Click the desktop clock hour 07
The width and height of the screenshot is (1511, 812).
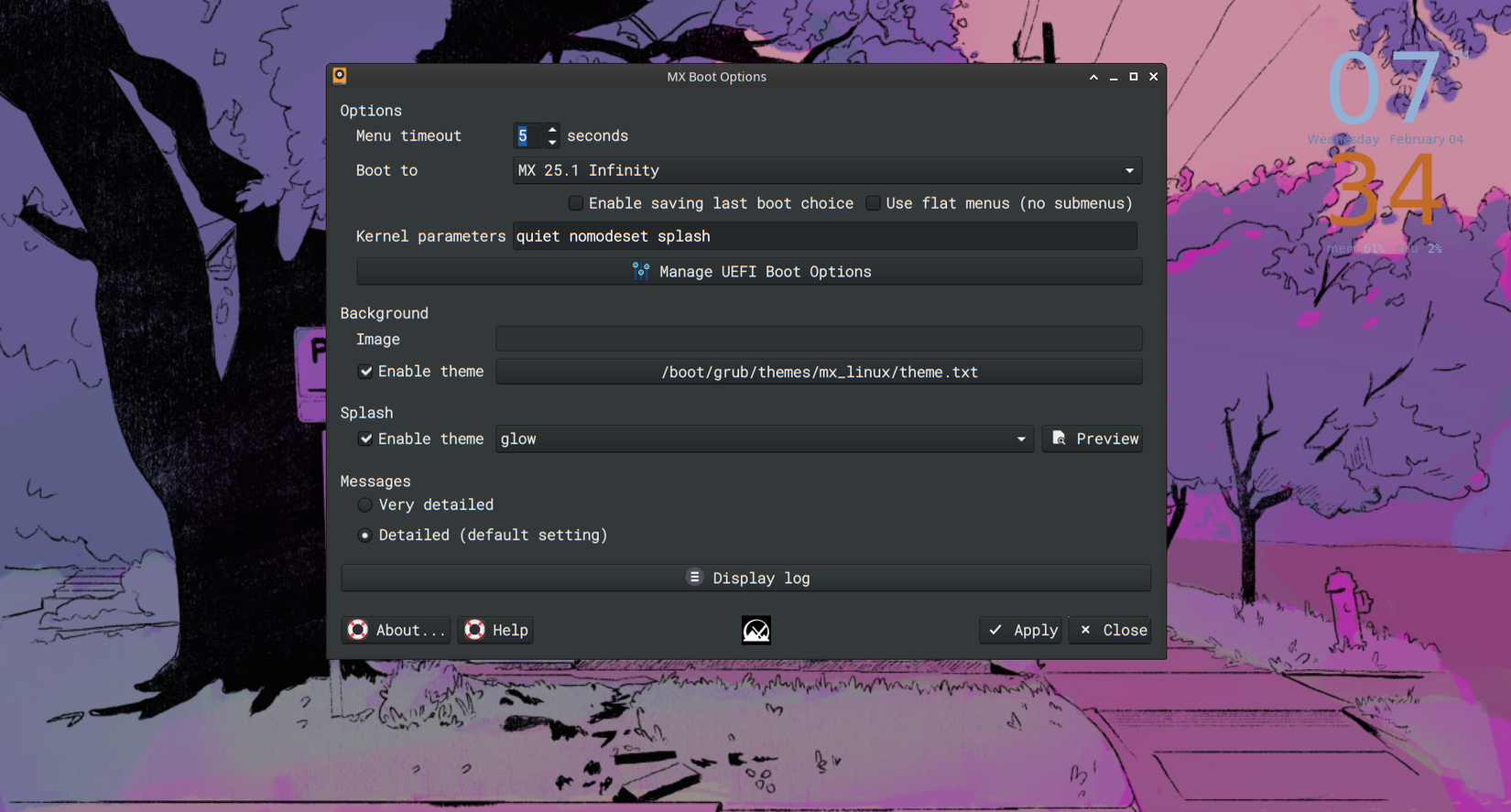coord(1383,89)
